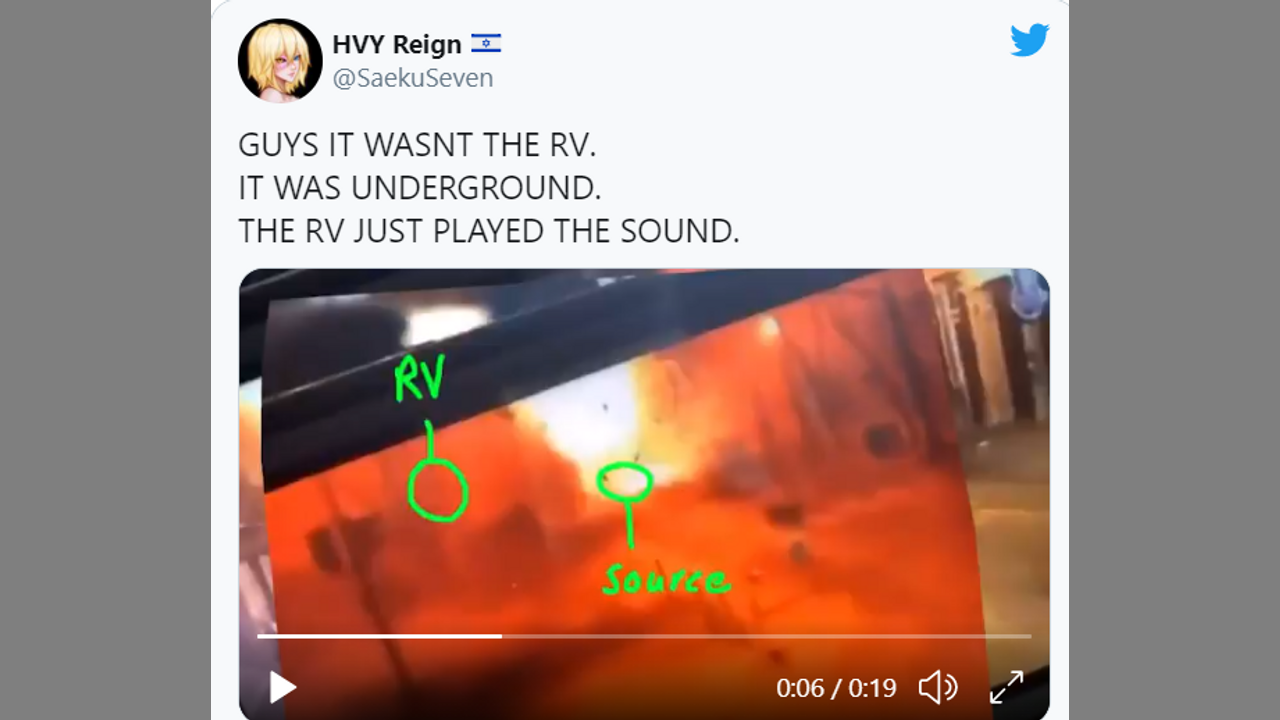The image size is (1280, 720).
Task: Click the Twitter bird logo
Action: (x=1029, y=40)
